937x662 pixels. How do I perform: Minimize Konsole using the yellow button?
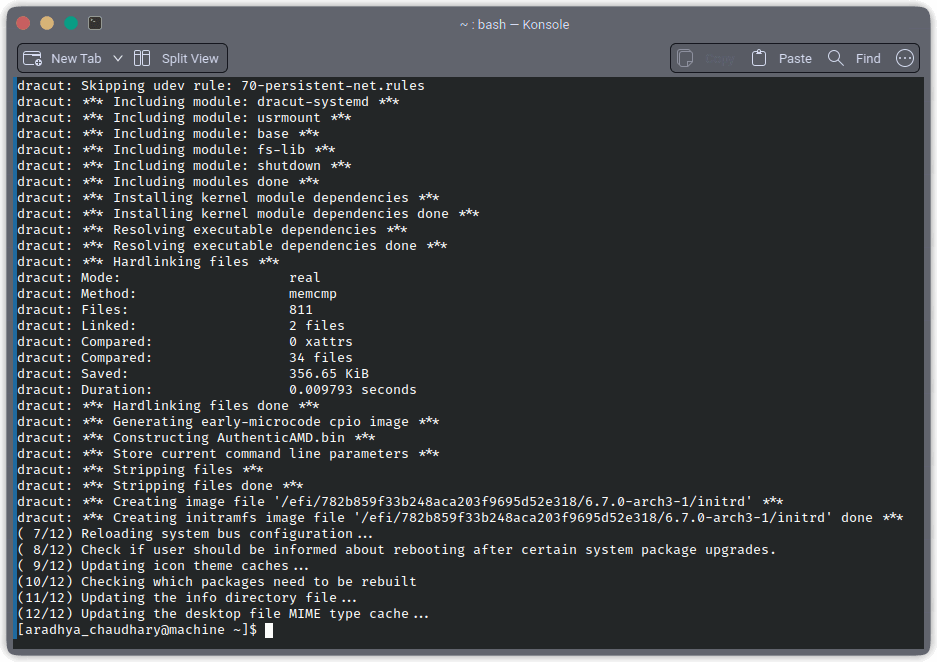47,23
